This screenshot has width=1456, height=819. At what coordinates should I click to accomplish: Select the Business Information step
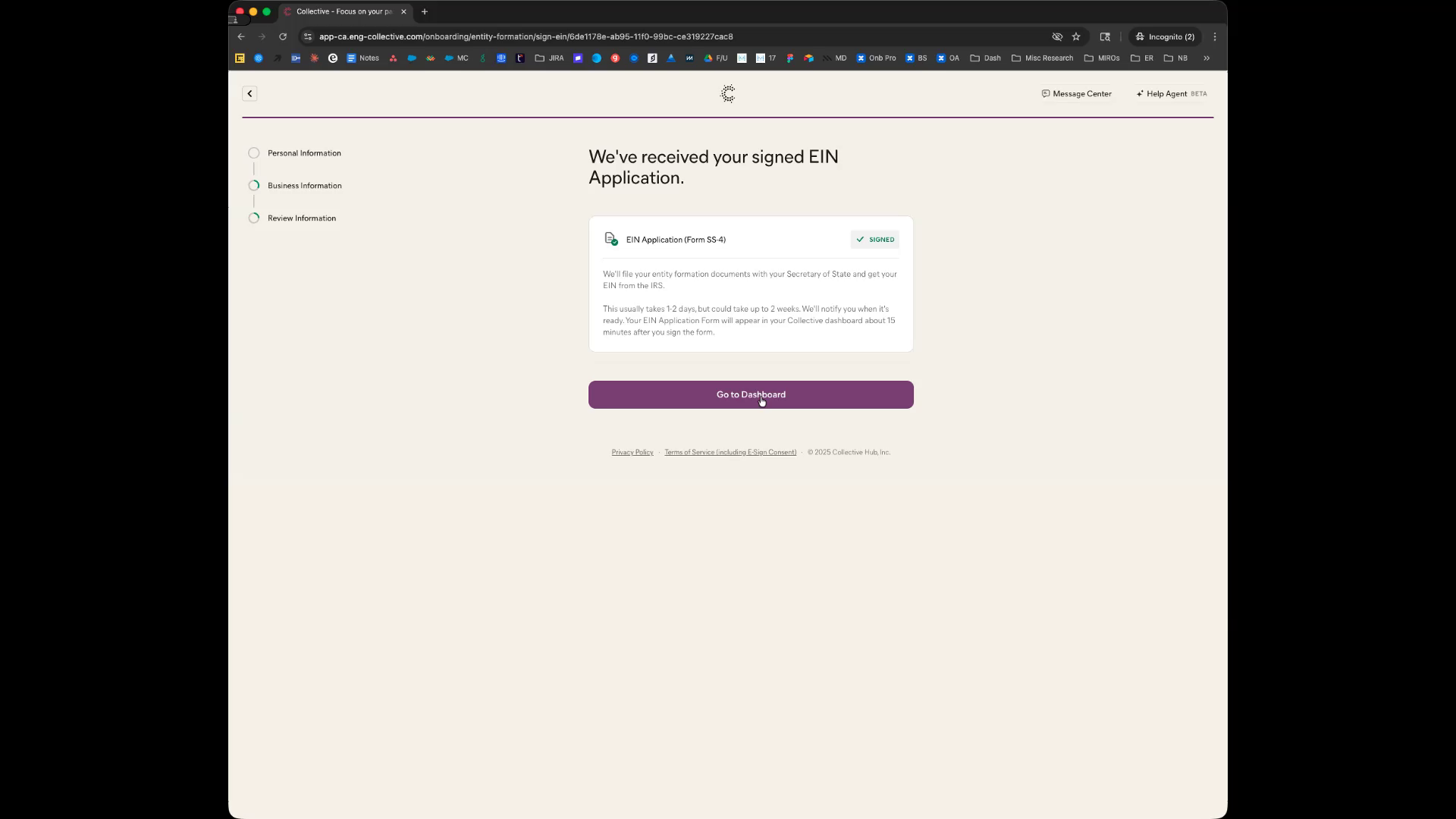pyautogui.click(x=304, y=186)
